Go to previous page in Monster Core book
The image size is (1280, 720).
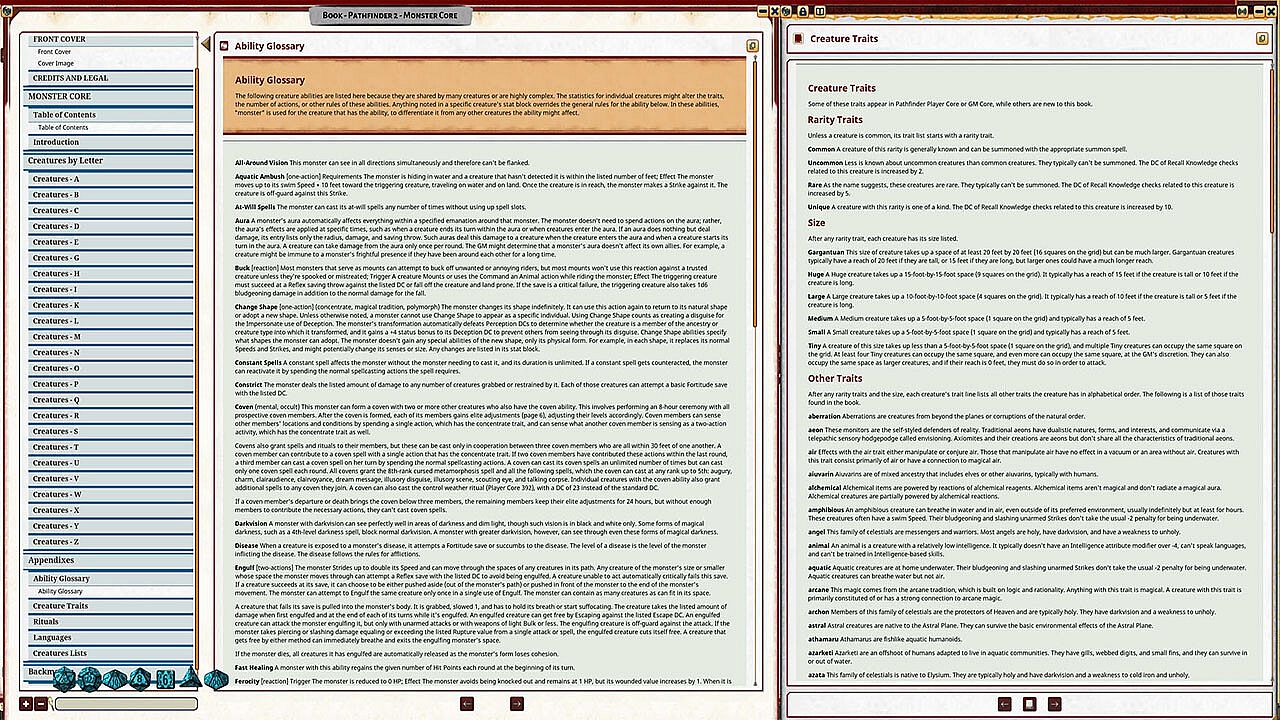point(466,704)
